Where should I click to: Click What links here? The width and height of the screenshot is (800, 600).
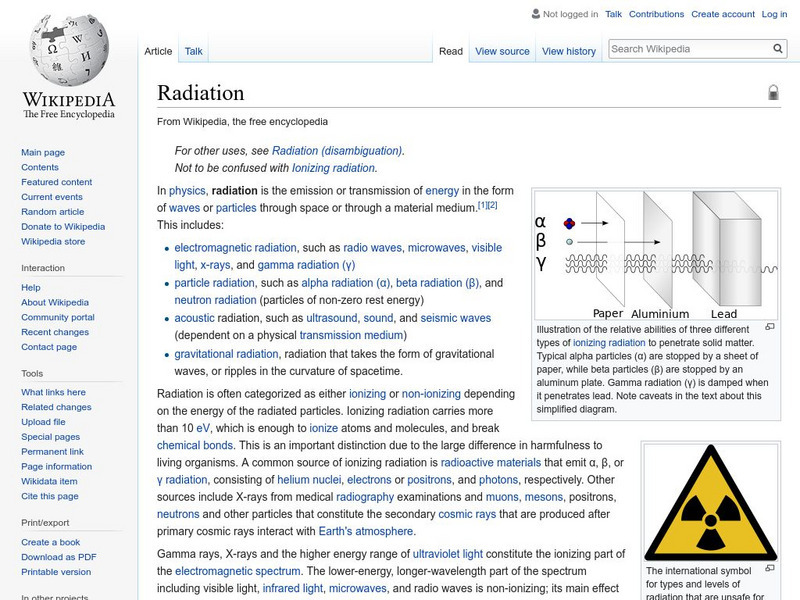(53, 392)
